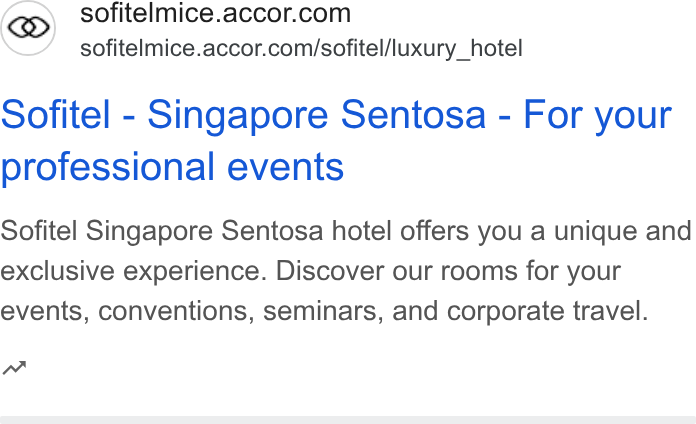Click the sofitelmice.accor.com site name
This screenshot has height=424, width=696.
[x=215, y=13]
